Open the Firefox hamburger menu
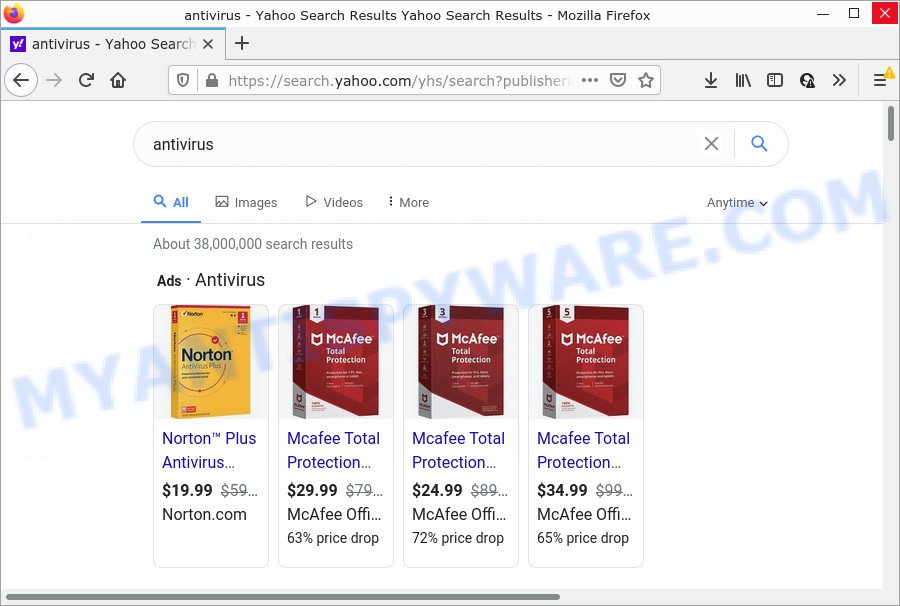 click(x=880, y=80)
